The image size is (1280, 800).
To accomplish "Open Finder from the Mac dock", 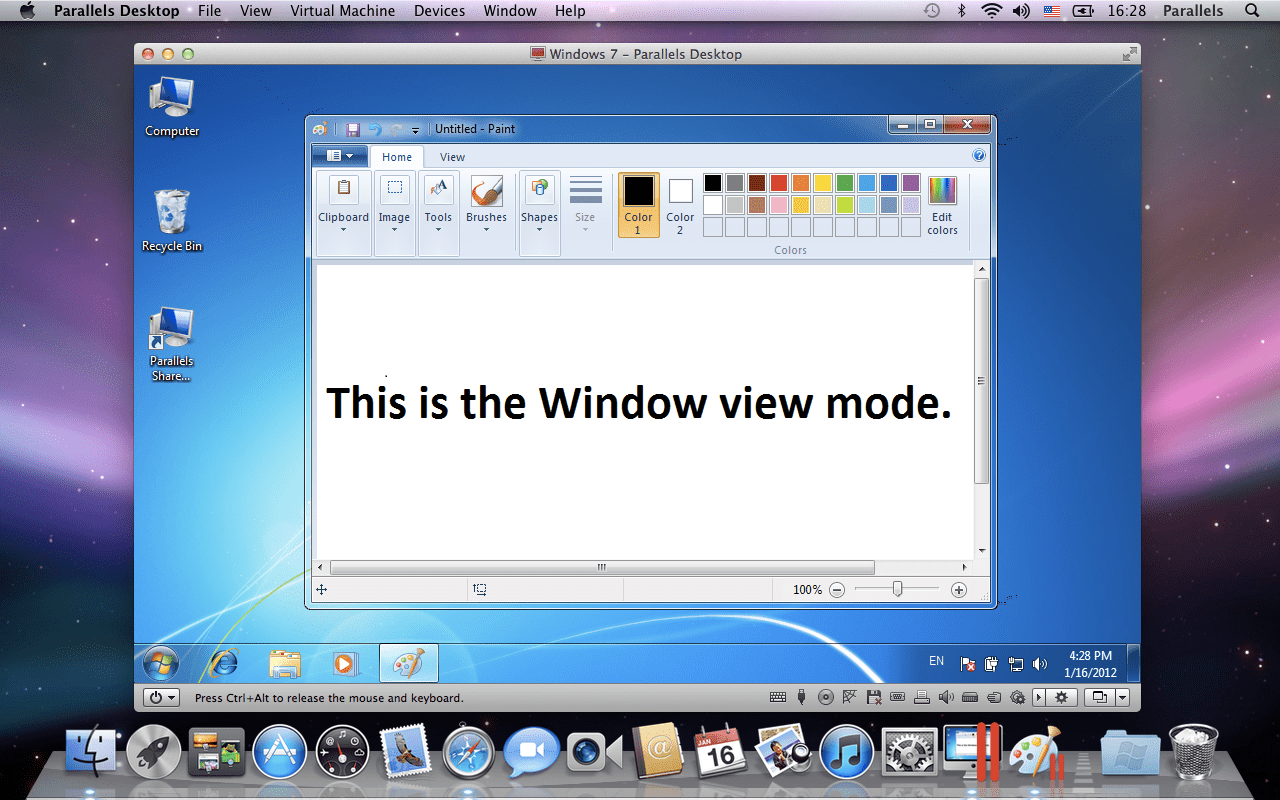I will tap(91, 751).
